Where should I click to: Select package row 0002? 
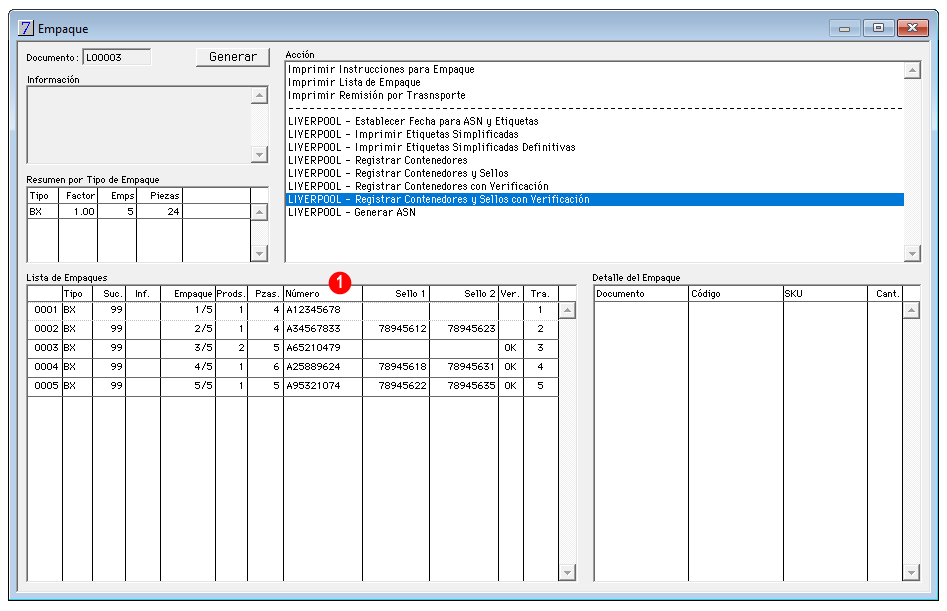click(293, 329)
